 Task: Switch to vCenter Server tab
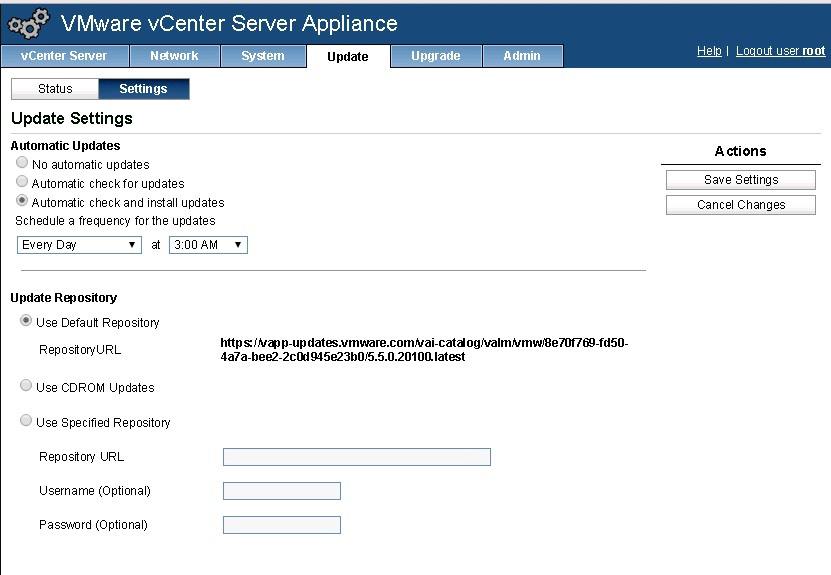coord(65,56)
